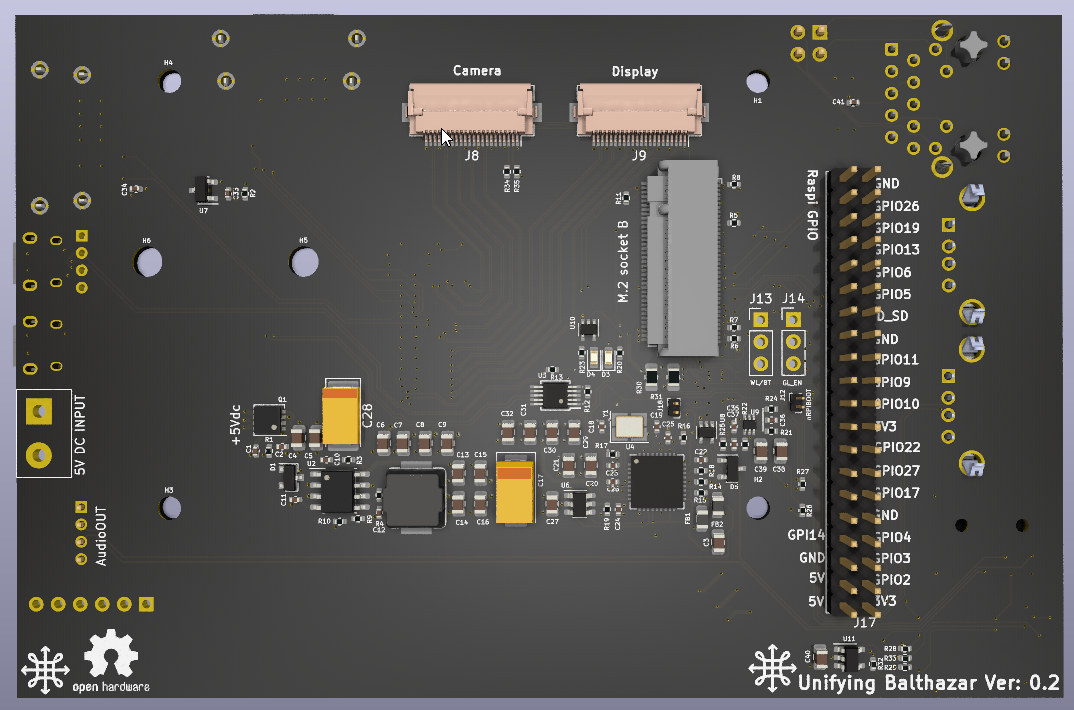Select the J13 three-pin header
Screen dimensions: 1074x710
pyautogui.click(x=760, y=342)
